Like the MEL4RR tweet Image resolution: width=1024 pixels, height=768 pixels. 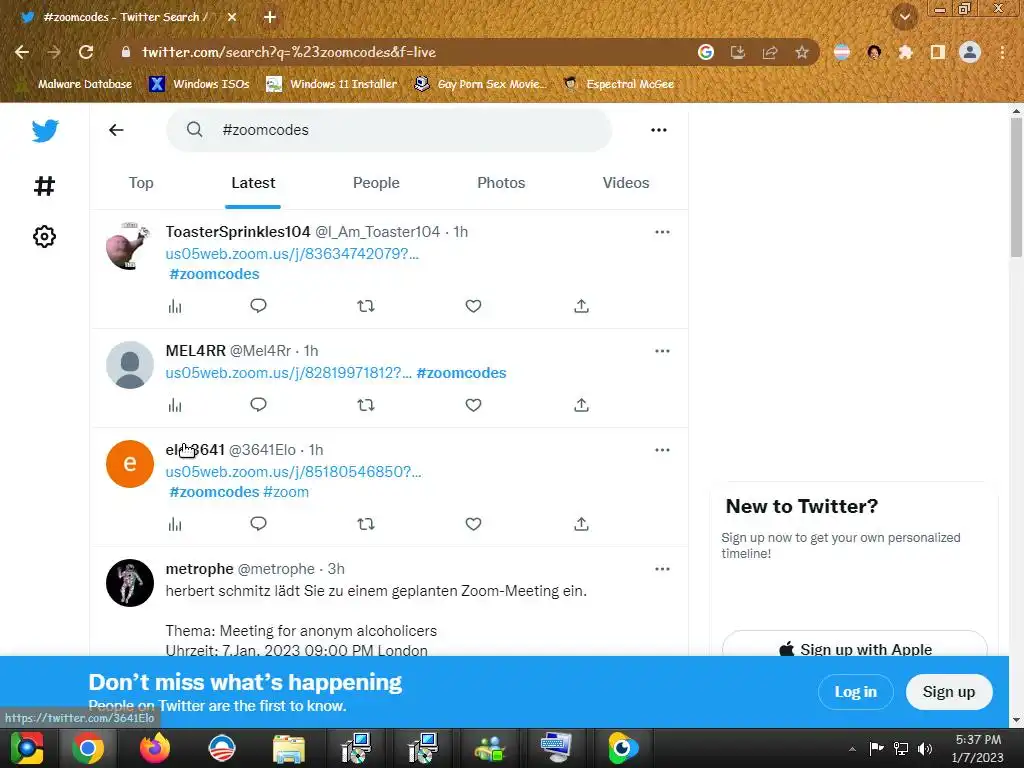[473, 405]
